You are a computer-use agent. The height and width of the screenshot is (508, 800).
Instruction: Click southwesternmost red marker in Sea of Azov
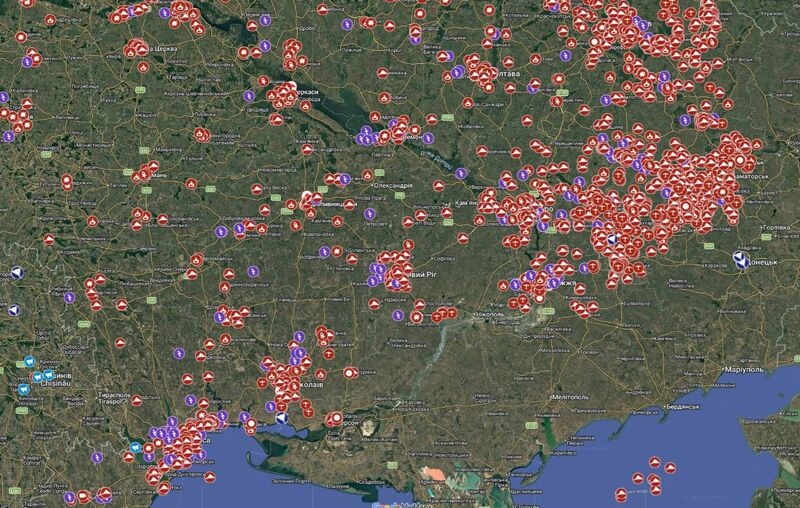pyautogui.click(x=620, y=491)
